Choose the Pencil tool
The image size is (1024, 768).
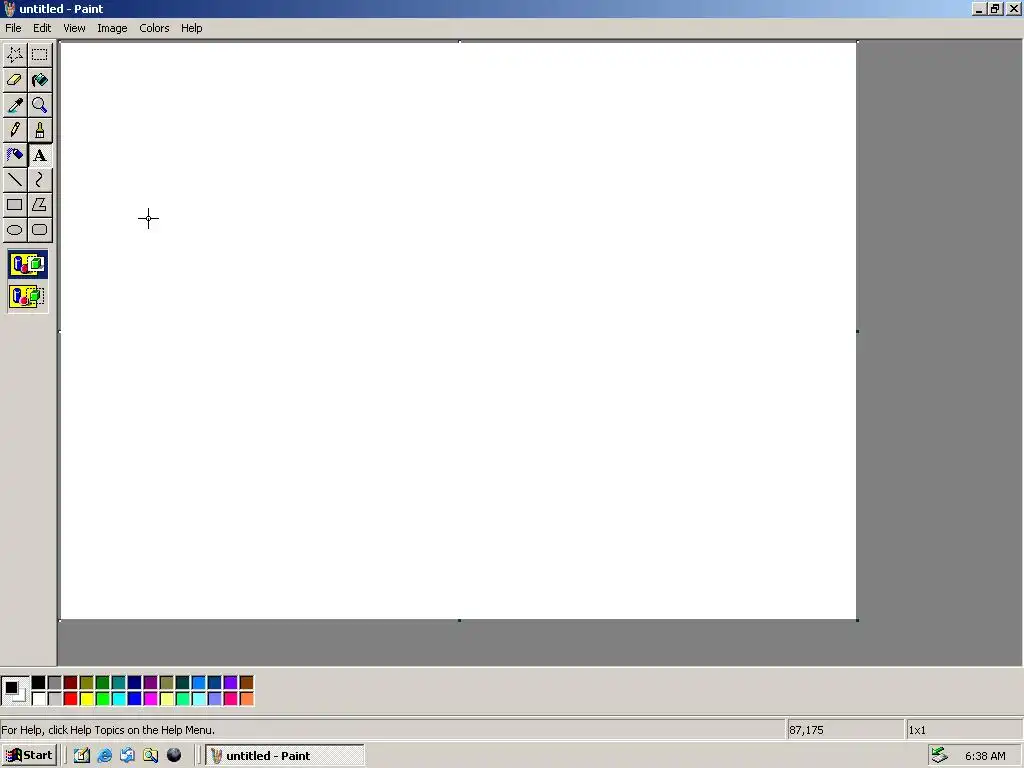point(14,130)
